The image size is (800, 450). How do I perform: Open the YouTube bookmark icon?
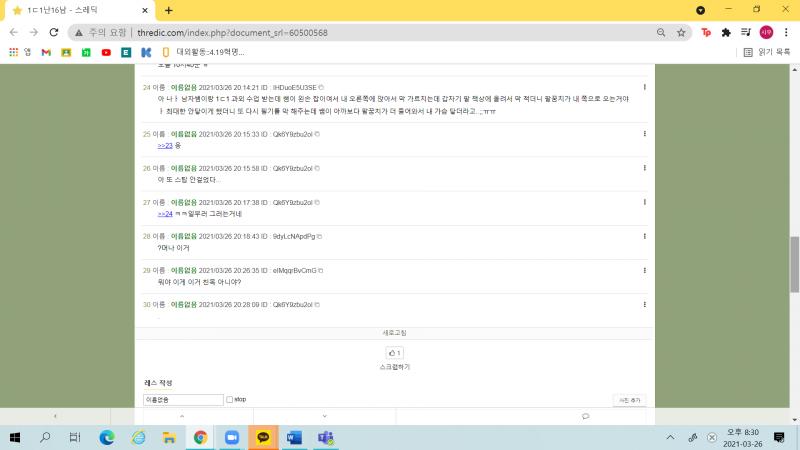(106, 52)
